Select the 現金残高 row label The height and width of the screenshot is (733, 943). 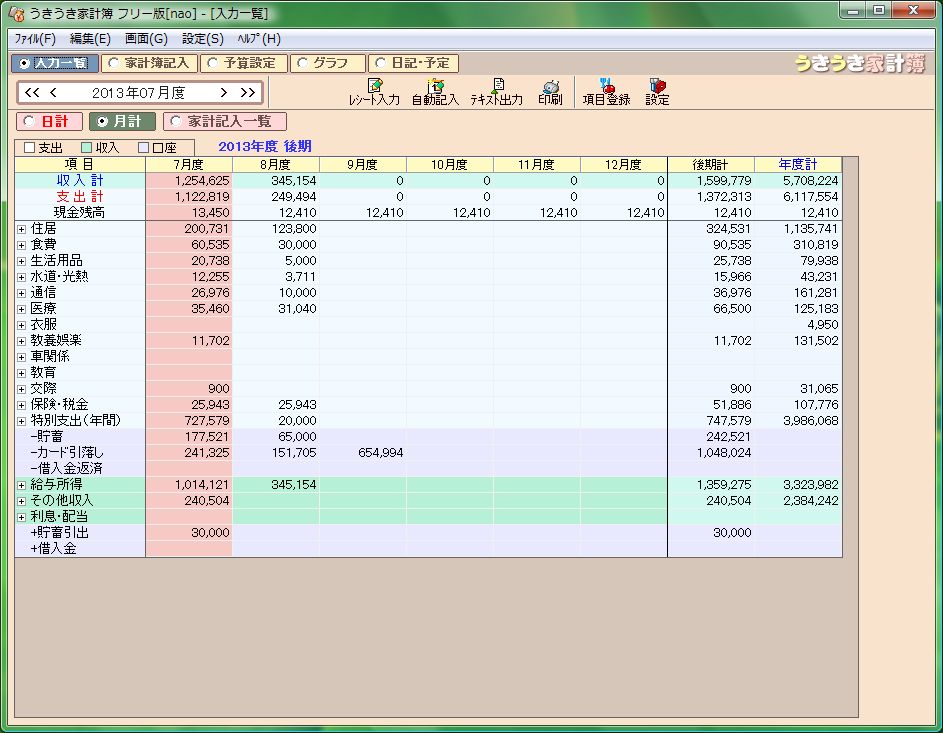click(79, 212)
